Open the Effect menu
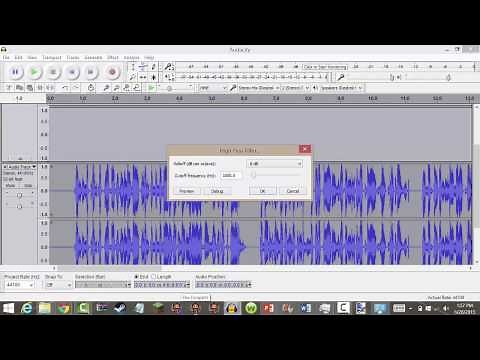480x360 pixels. pyautogui.click(x=113, y=57)
